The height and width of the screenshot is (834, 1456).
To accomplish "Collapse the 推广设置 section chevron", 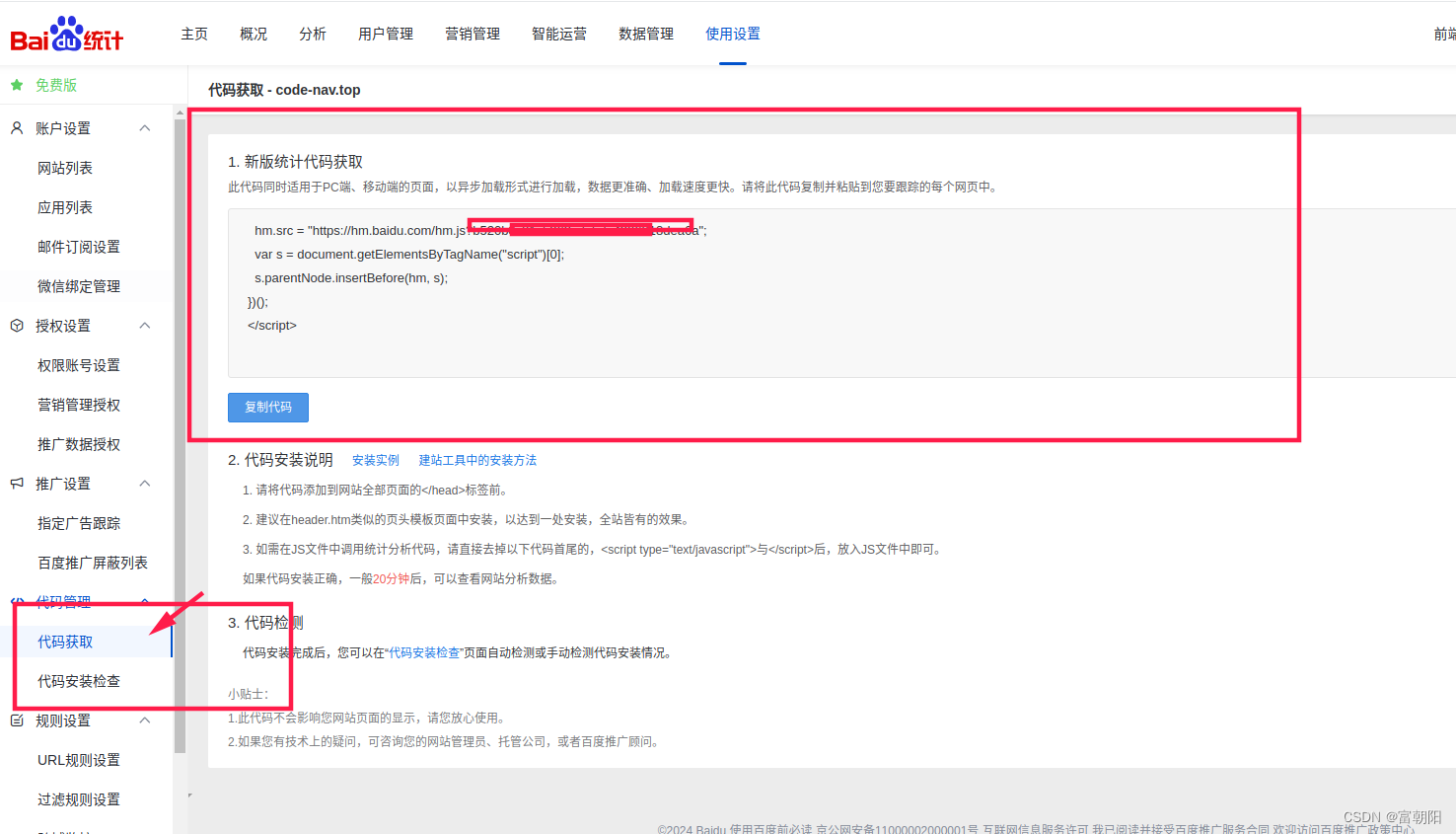I will 145,484.
